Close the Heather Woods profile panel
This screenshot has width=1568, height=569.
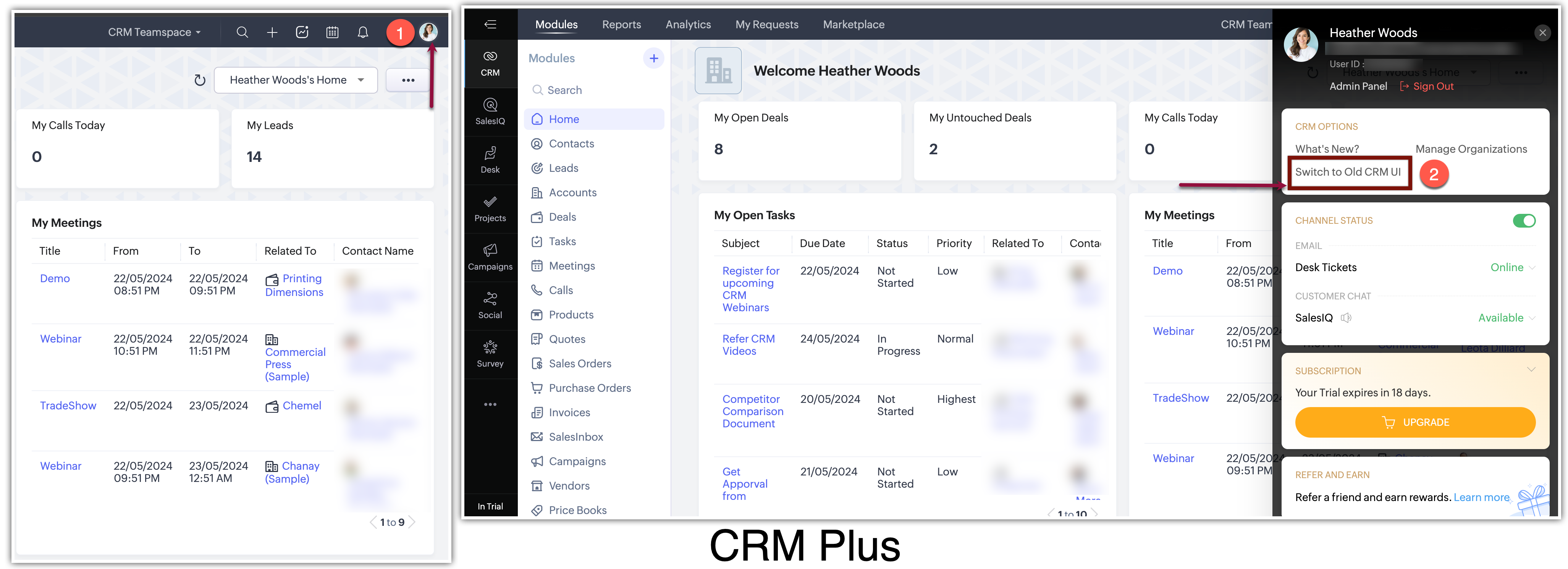(1542, 33)
